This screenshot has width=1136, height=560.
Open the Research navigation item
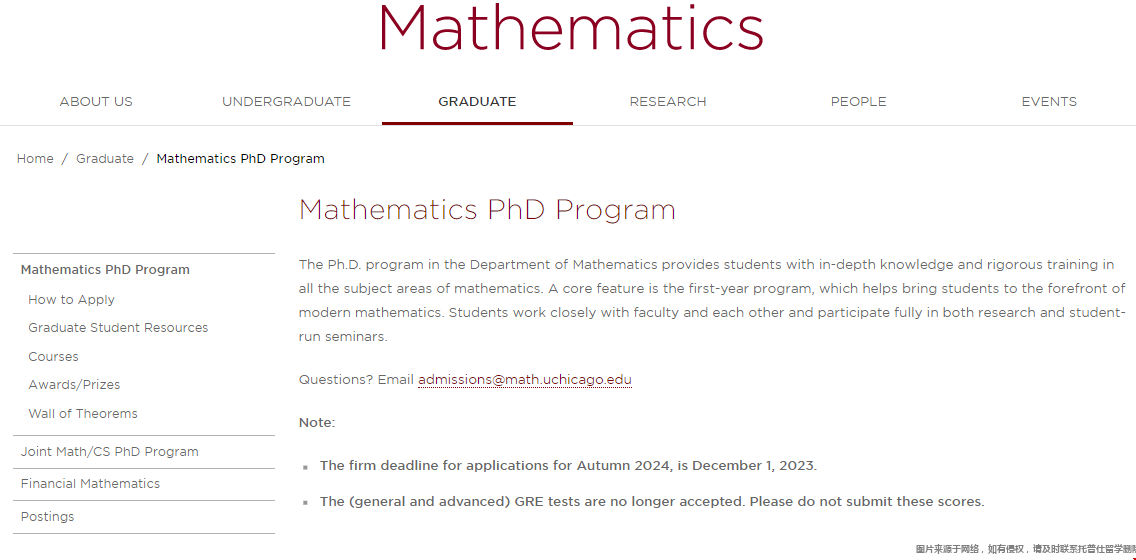(668, 102)
